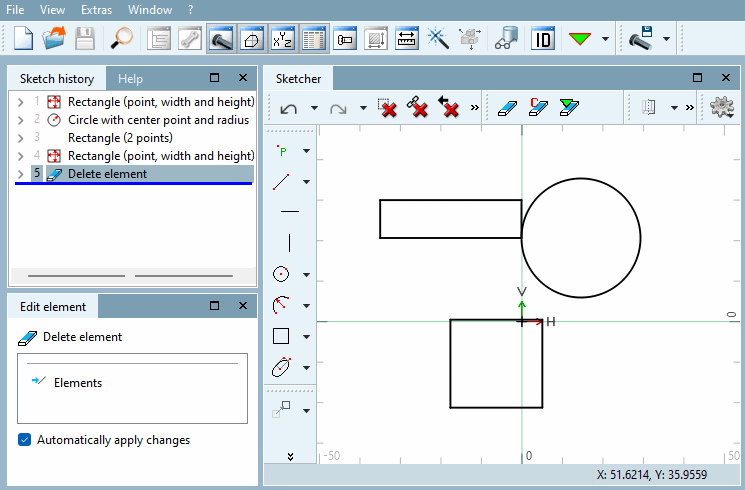Image resolution: width=745 pixels, height=490 pixels.
Task: Open the Point tool dropdown arrow
Action: (x=306, y=151)
